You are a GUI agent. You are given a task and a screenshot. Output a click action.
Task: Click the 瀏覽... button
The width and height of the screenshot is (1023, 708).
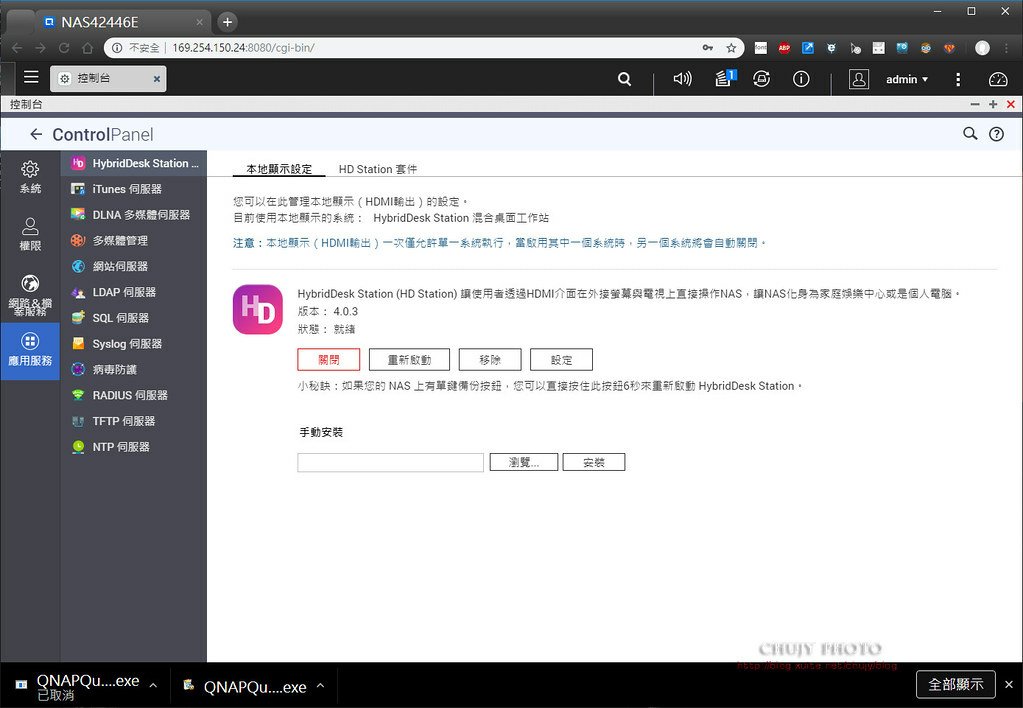tap(524, 462)
